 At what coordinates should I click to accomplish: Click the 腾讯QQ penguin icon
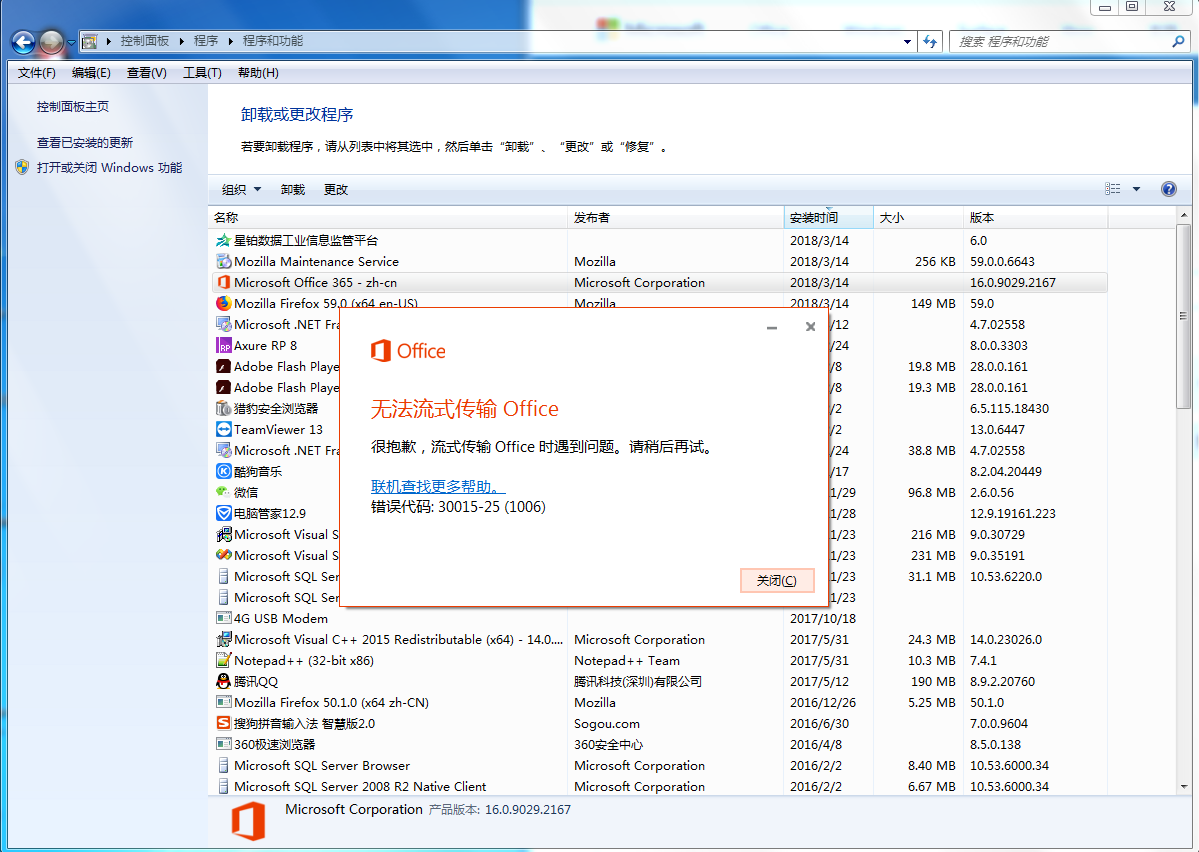[x=223, y=681]
